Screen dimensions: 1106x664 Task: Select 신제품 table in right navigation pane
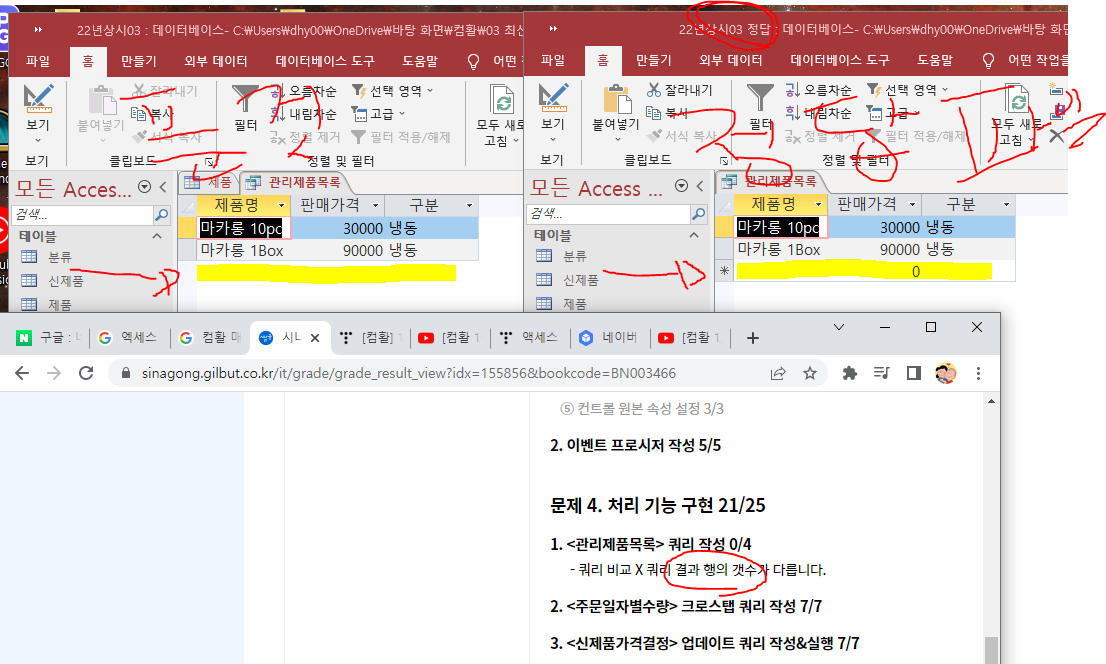click(574, 281)
